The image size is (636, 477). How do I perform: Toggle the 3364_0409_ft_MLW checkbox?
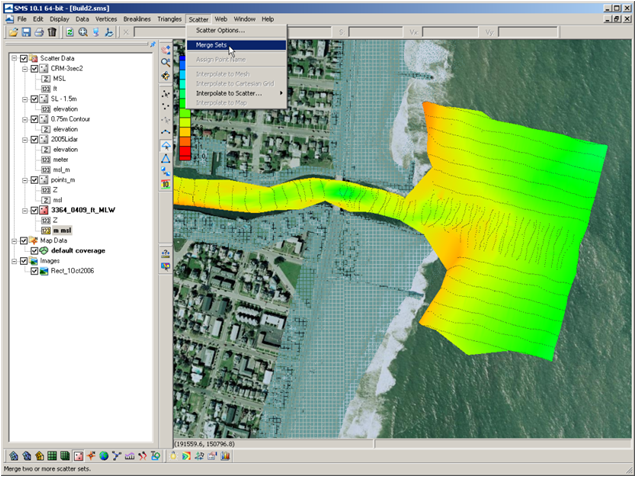pyautogui.click(x=34, y=210)
